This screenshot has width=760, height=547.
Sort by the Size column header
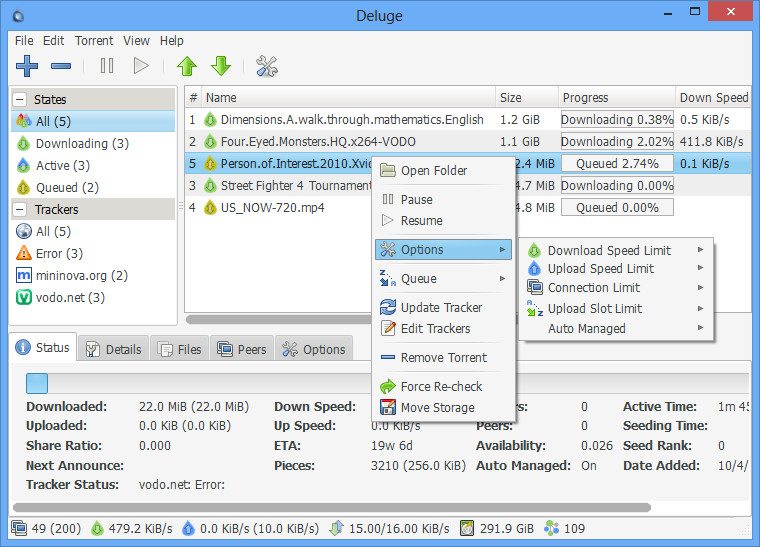tap(527, 98)
